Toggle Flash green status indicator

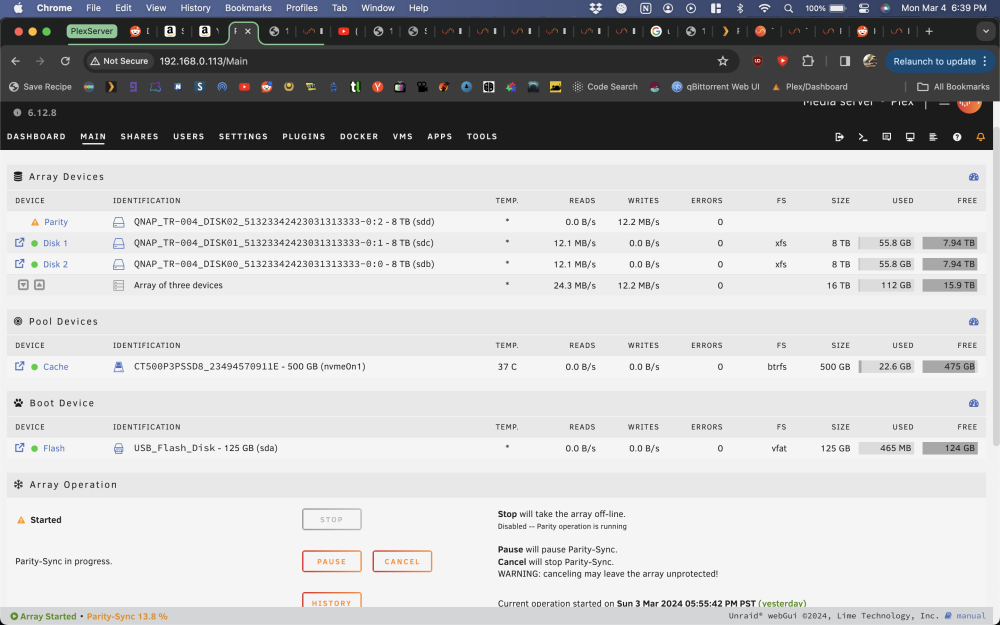[x=34, y=448]
